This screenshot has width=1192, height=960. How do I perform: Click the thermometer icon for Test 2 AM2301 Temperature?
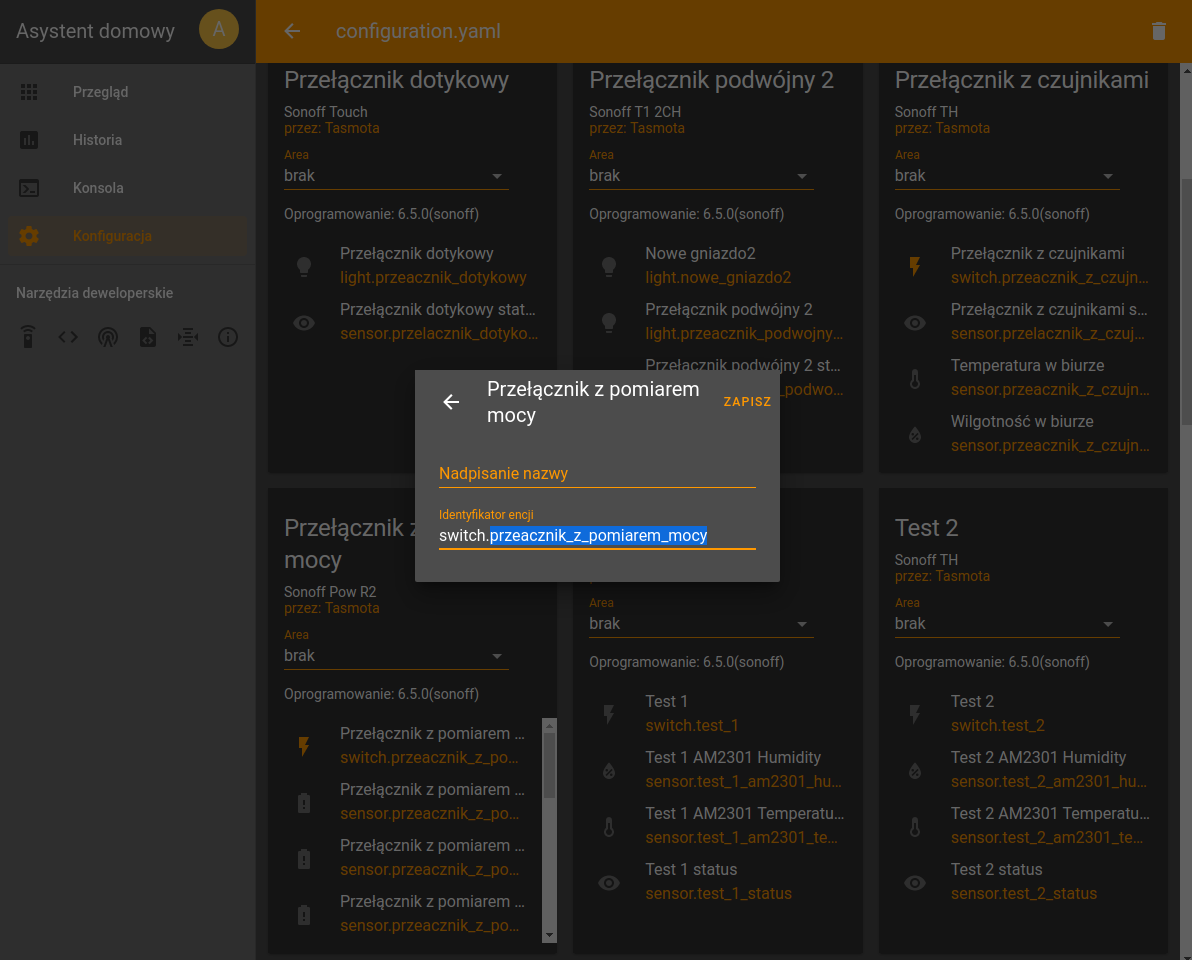pos(915,826)
